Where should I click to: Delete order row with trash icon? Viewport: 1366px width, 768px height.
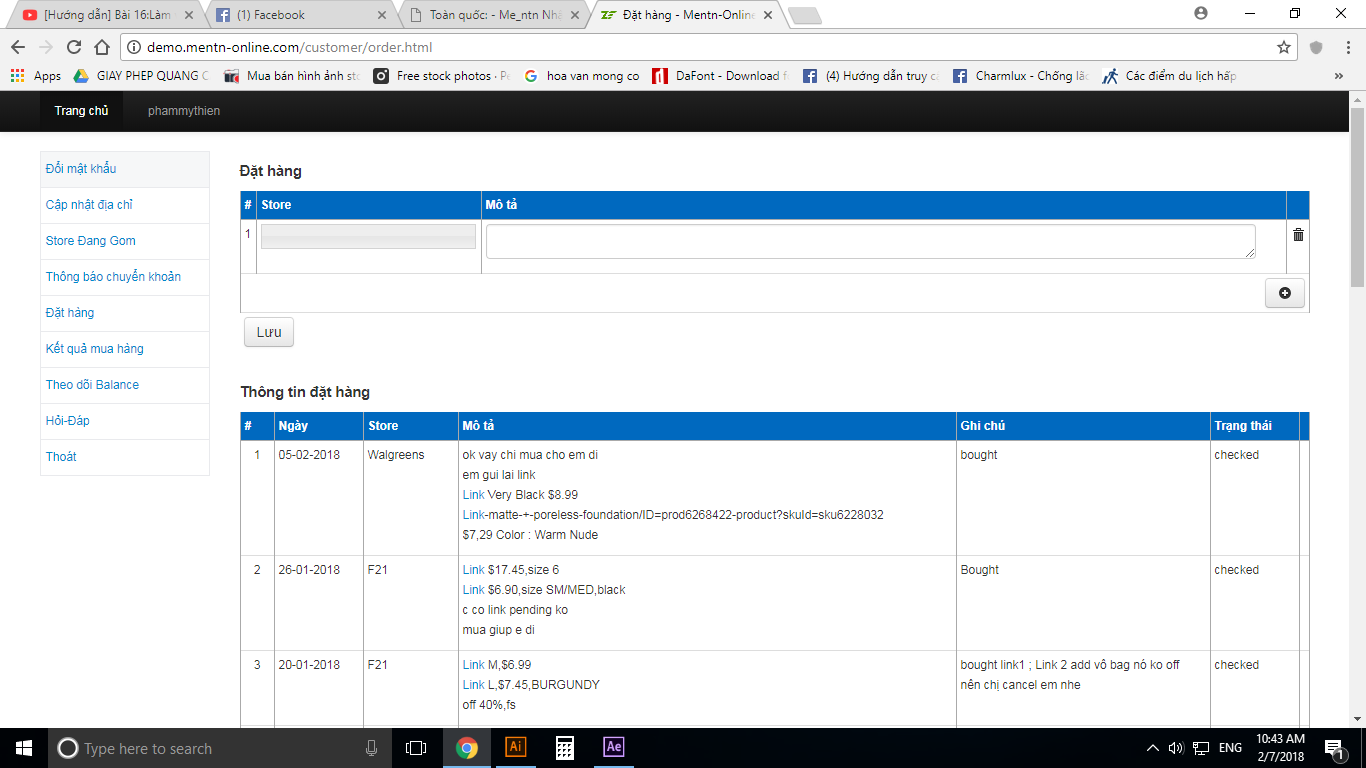pos(1298,235)
